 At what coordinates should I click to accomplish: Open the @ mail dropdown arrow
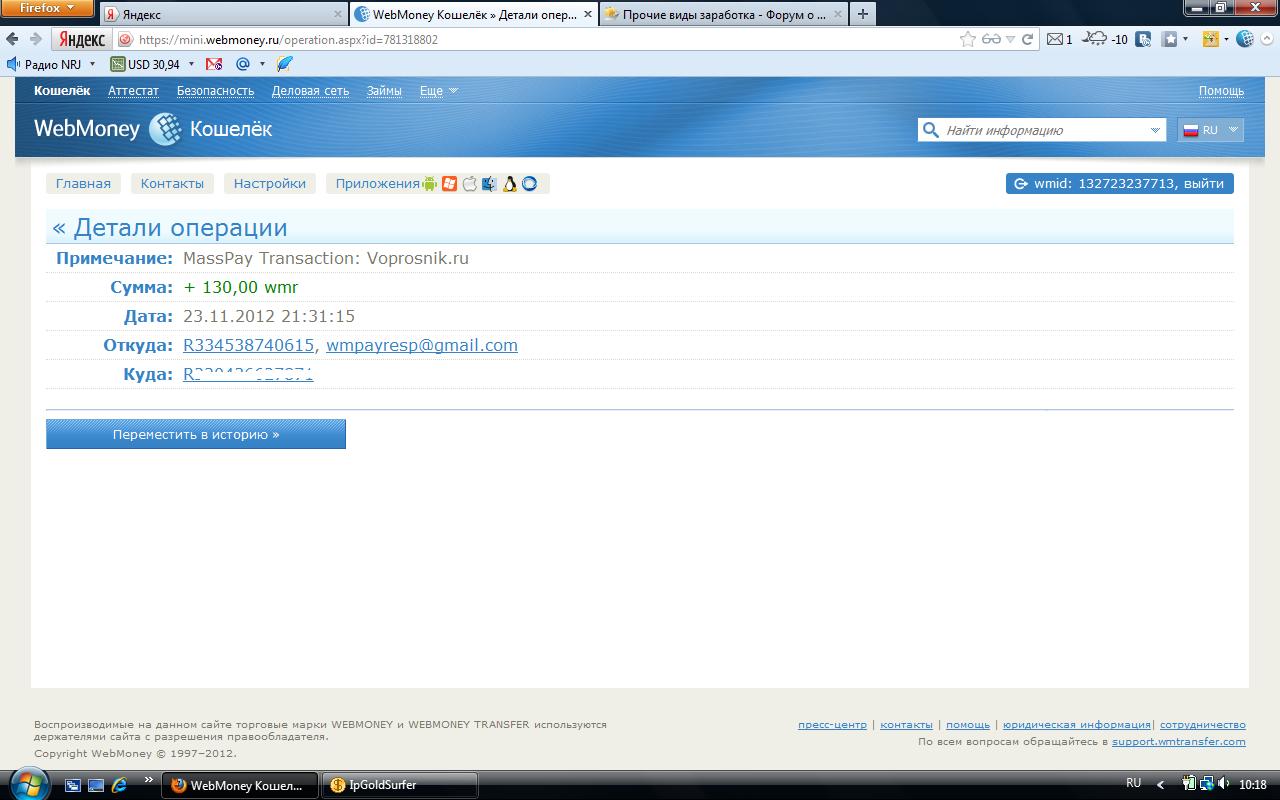click(262, 64)
